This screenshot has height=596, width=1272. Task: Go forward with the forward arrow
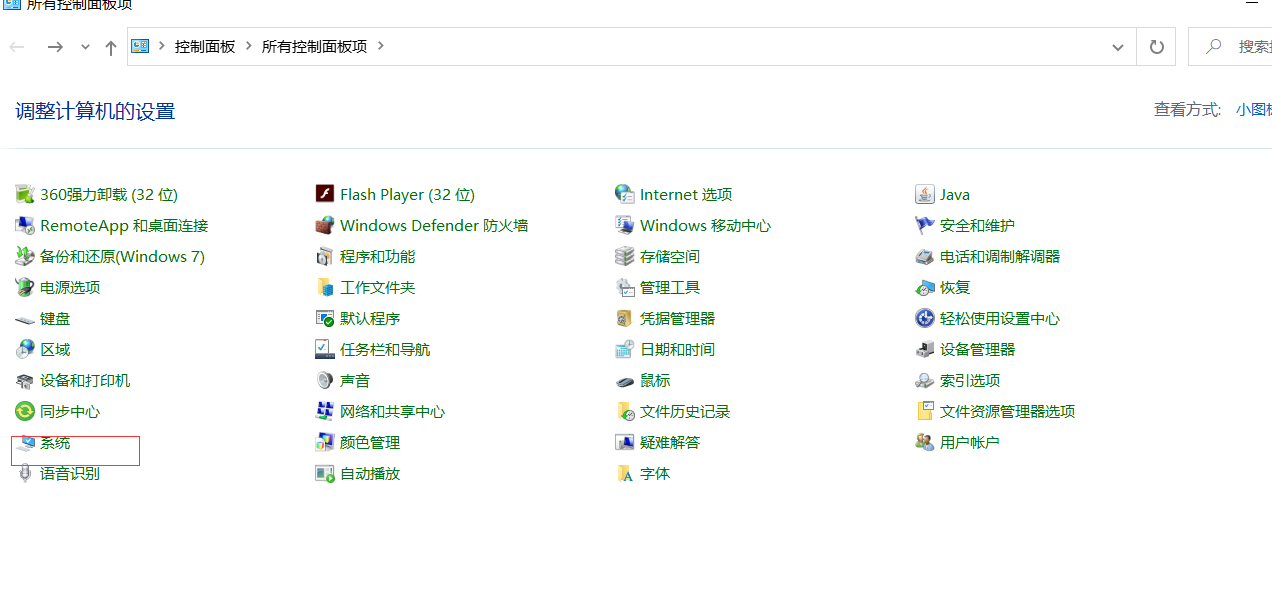(x=55, y=47)
